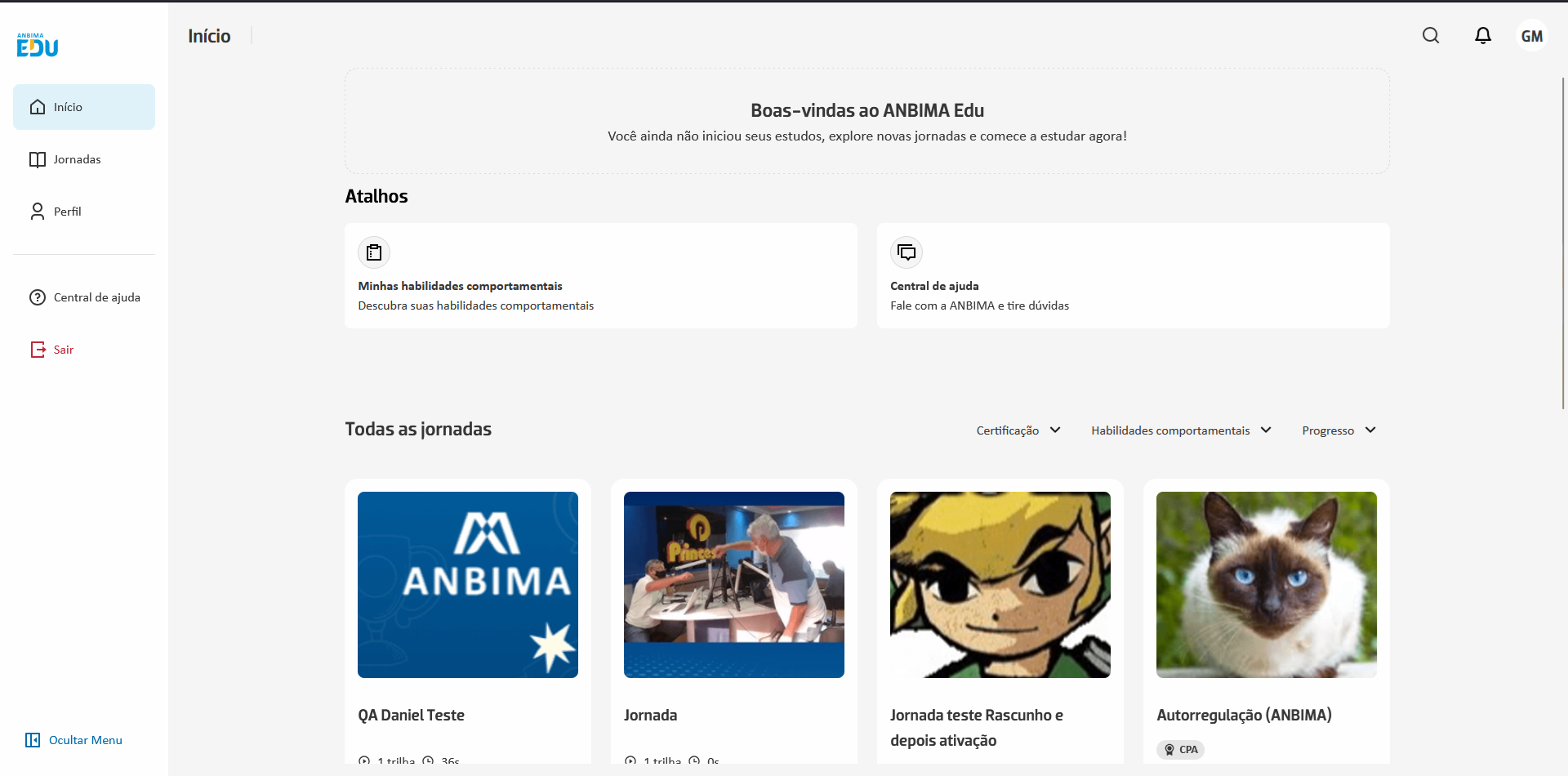
Task: Open the QA Daniel Teste journey thumbnail
Action: point(467,584)
